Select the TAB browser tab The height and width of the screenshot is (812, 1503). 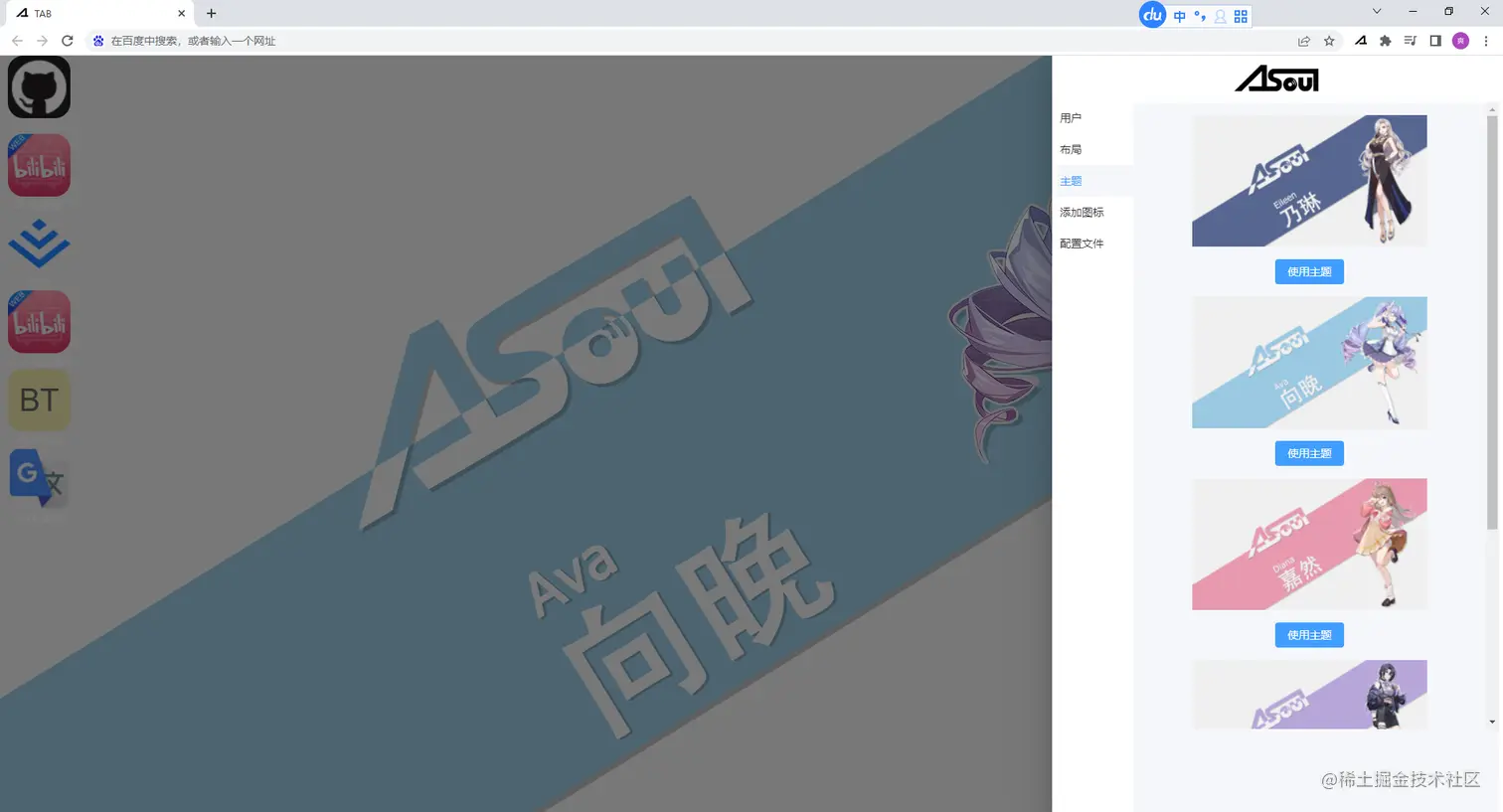pyautogui.click(x=99, y=14)
